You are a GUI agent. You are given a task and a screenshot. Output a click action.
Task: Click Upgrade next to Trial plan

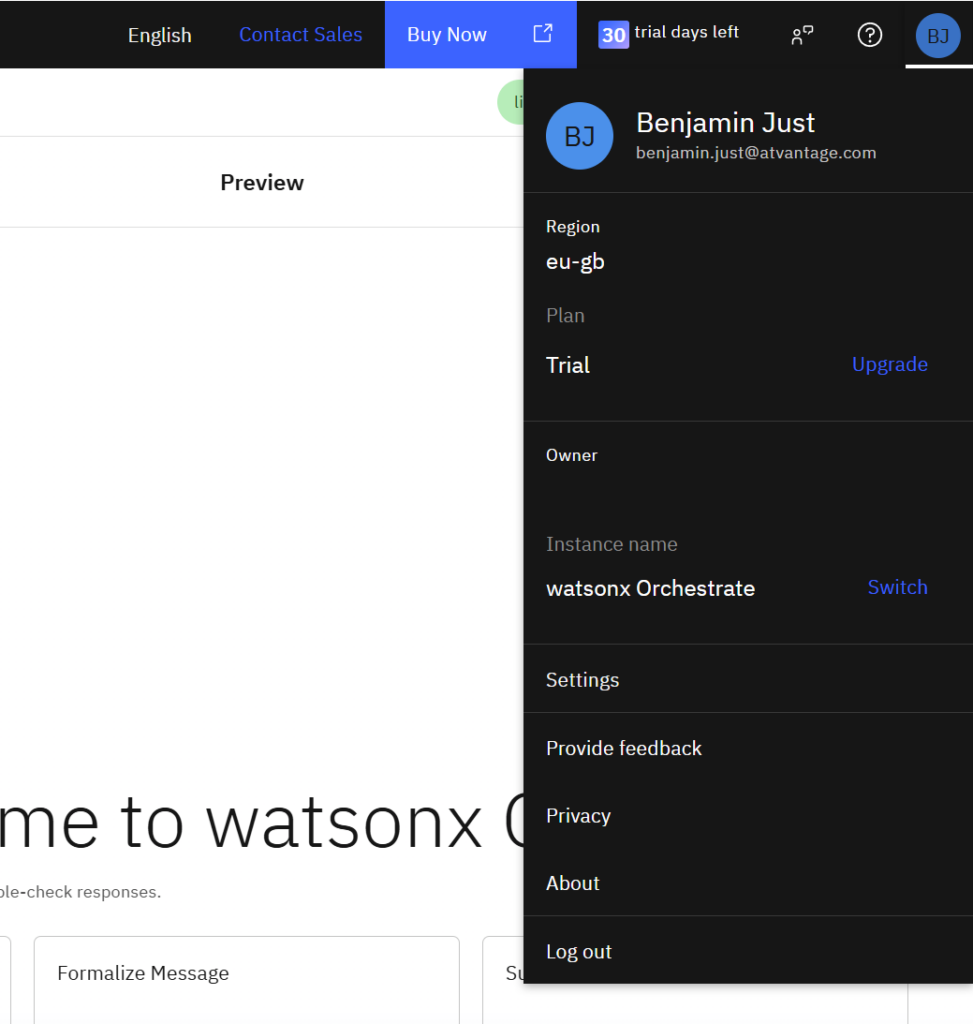tap(889, 365)
